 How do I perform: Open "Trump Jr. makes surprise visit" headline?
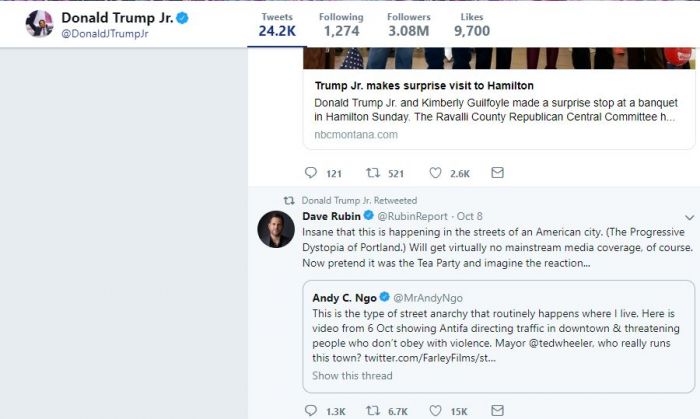coord(424,86)
